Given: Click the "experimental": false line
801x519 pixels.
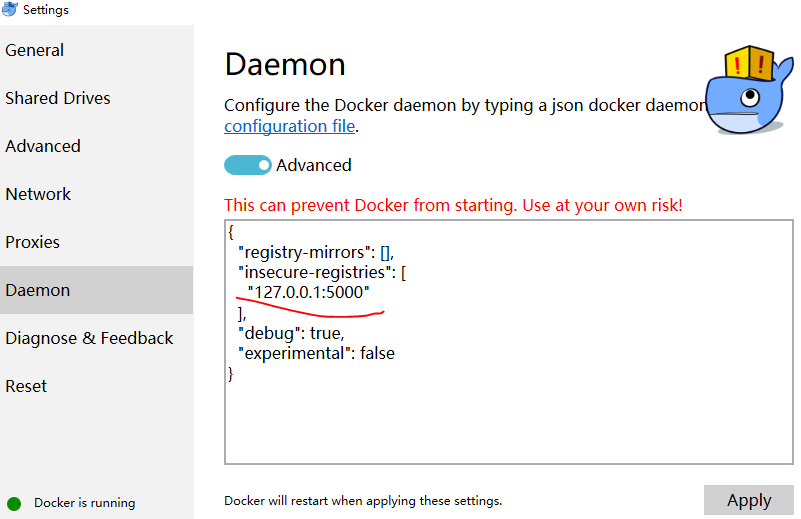Looking at the screenshot, I should tap(317, 353).
